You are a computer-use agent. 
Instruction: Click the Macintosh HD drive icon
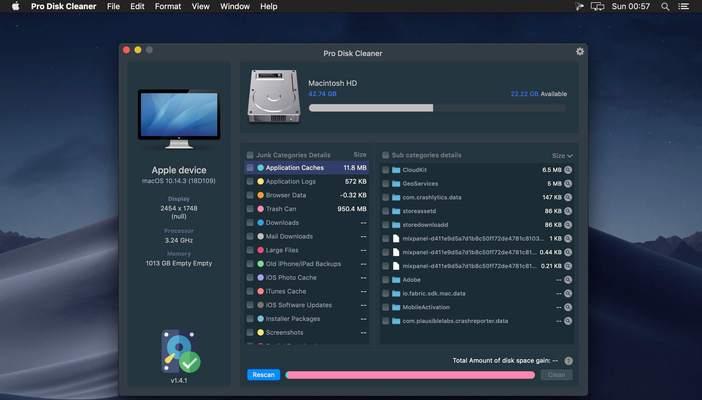click(x=274, y=96)
